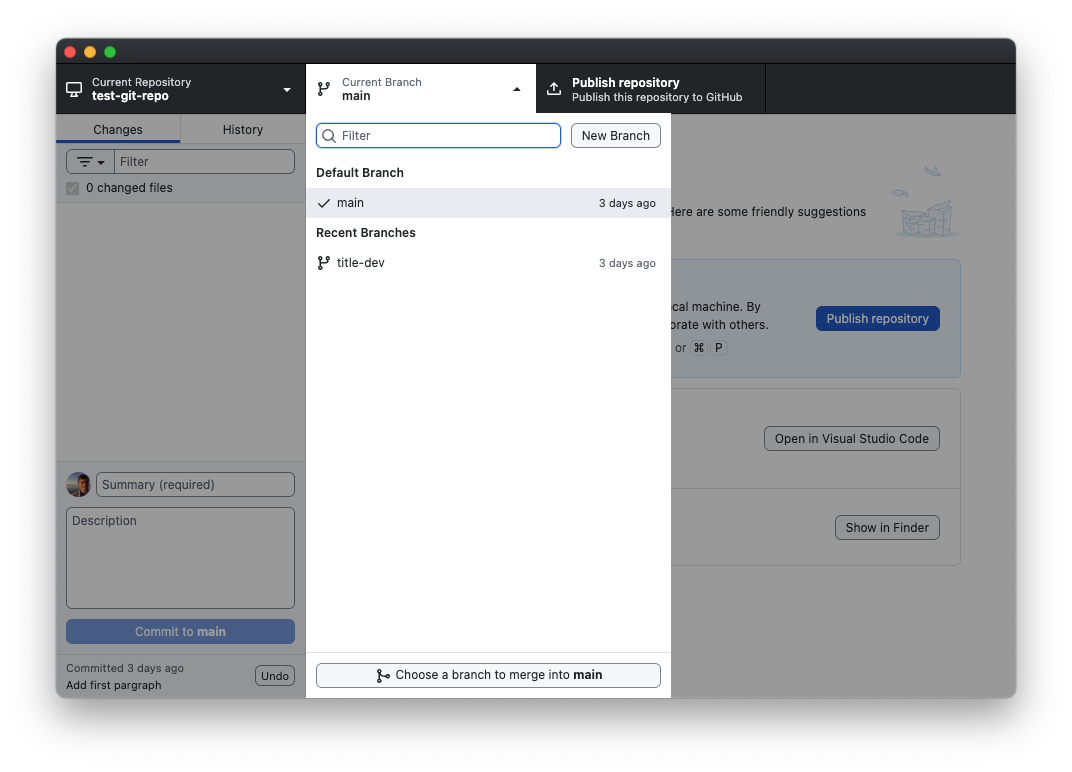Click the '3 days ago' label for title-dev
Viewport: 1072px width, 772px height.
(627, 263)
